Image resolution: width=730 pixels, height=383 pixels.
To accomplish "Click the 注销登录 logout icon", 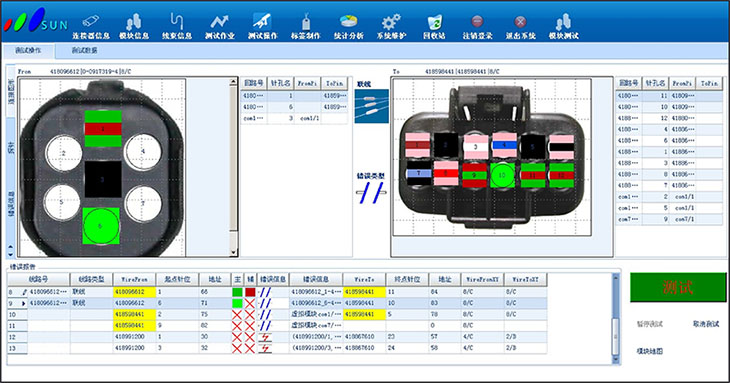I will coord(477,27).
